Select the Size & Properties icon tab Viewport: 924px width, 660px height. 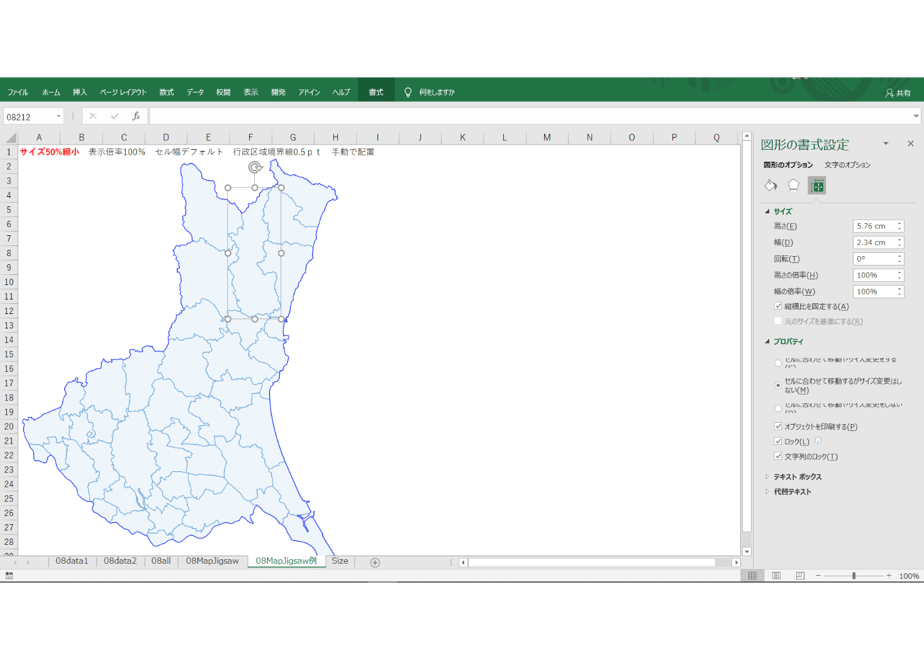[817, 186]
